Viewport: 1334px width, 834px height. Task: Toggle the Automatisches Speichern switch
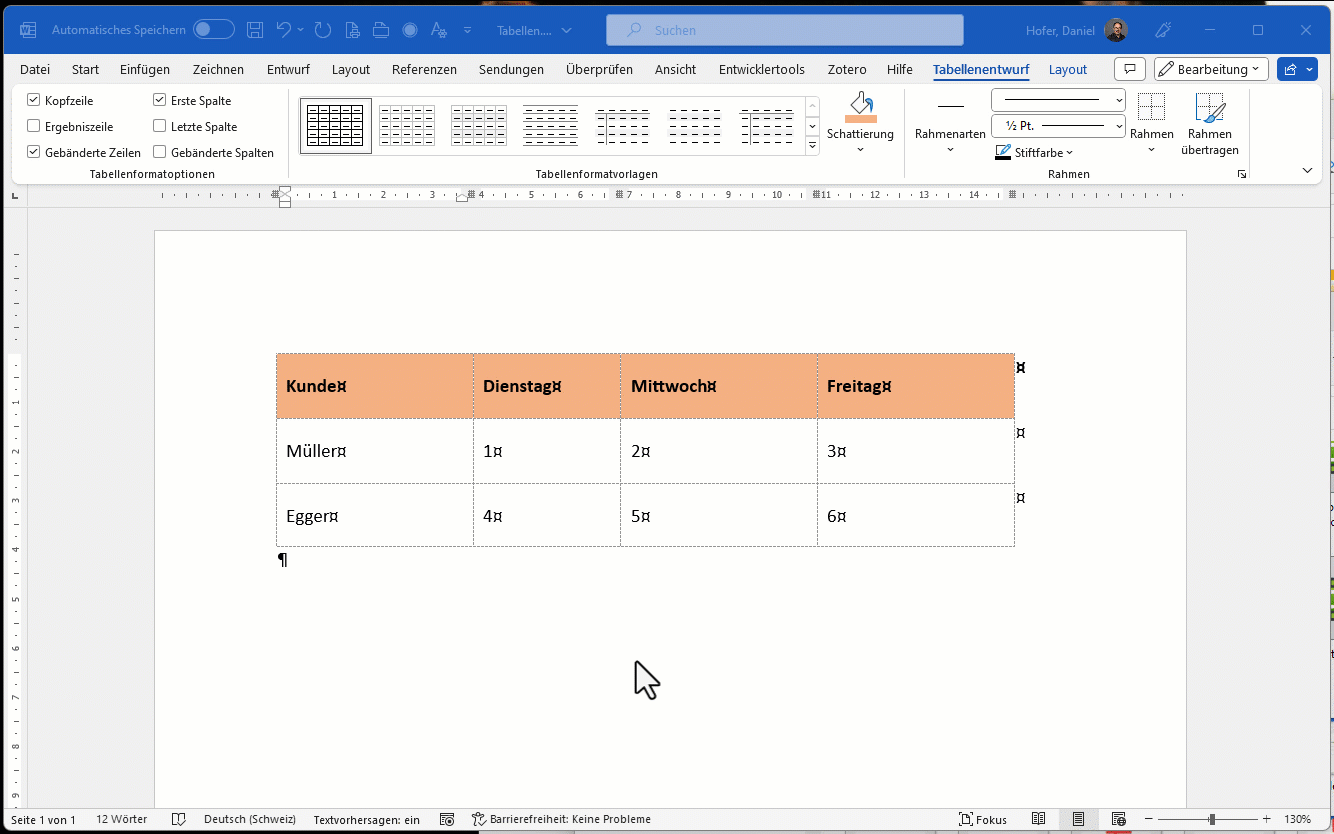coord(214,30)
